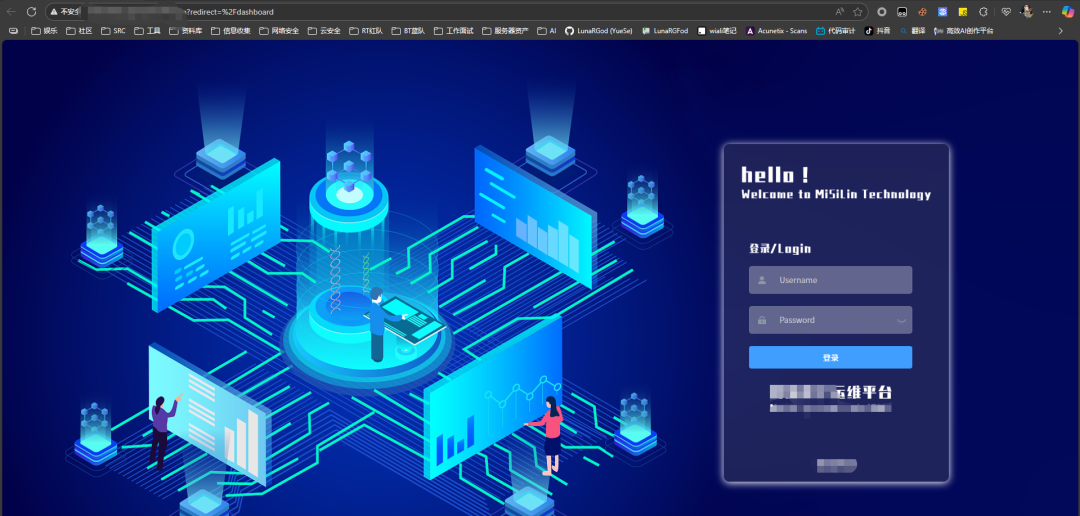Screen dimensions: 1080x516
Task: Click the lock icon in the Password field
Action: (x=762, y=320)
